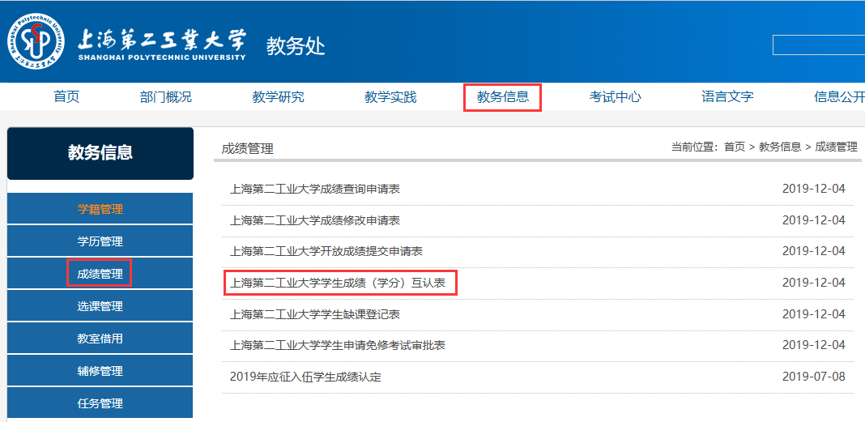Click the 教务处 header title
The width and height of the screenshot is (865, 422).
pyautogui.click(x=296, y=46)
